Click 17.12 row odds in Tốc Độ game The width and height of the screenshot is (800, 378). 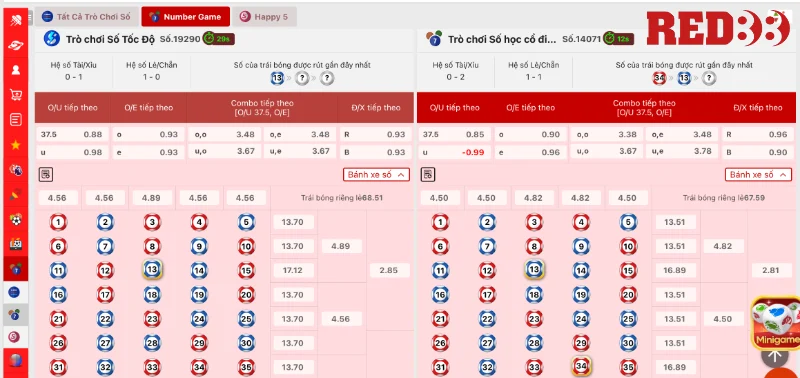[293, 270]
